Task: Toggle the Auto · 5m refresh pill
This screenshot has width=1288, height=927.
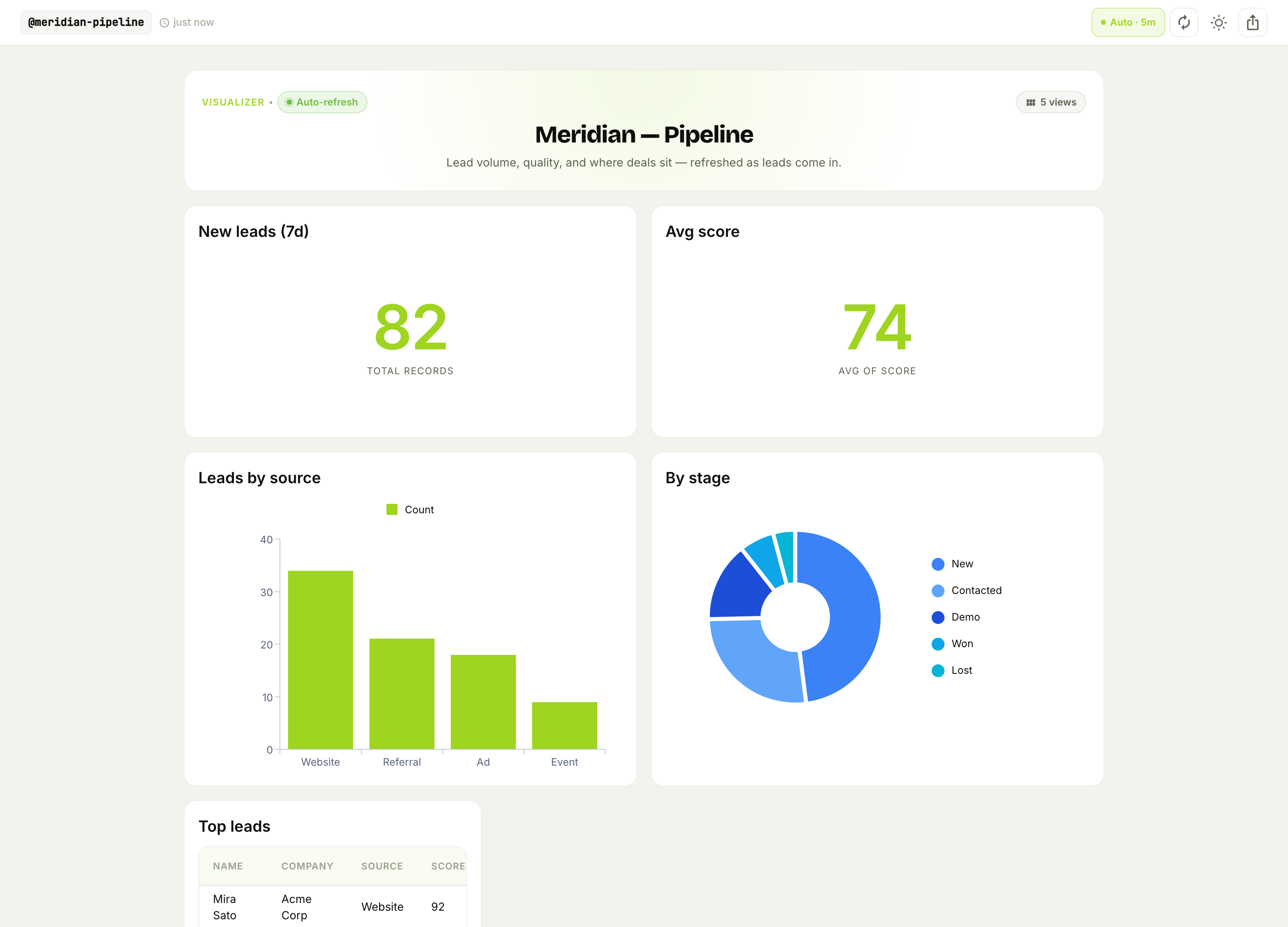Action: (x=1127, y=22)
